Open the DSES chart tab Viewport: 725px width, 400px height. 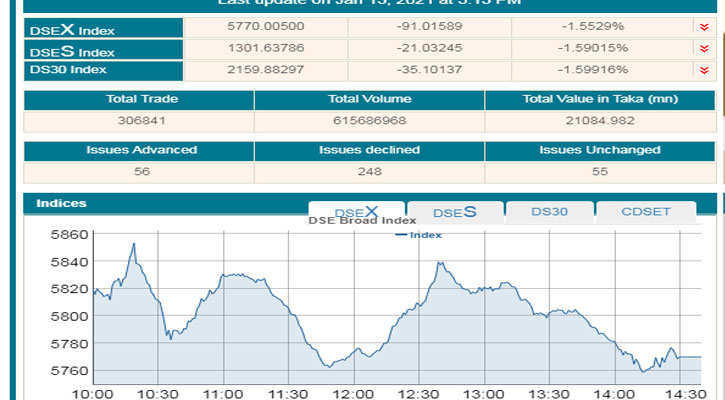click(x=453, y=212)
